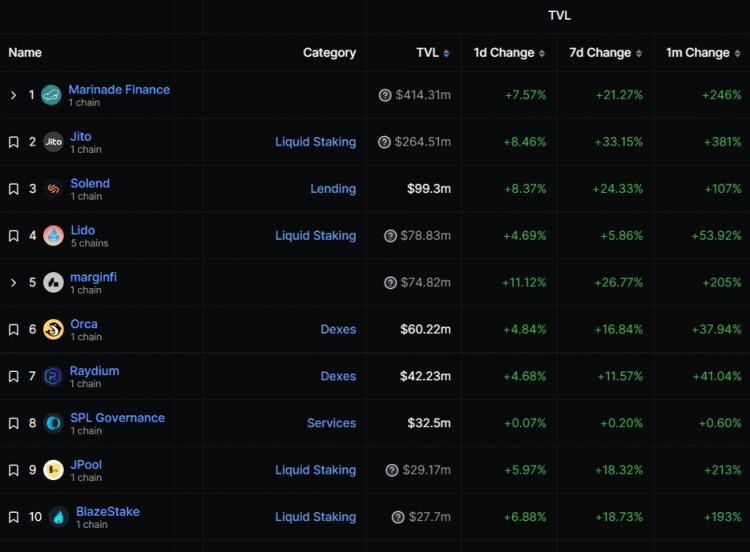
Task: Bookmark the Lido row
Action: click(14, 236)
